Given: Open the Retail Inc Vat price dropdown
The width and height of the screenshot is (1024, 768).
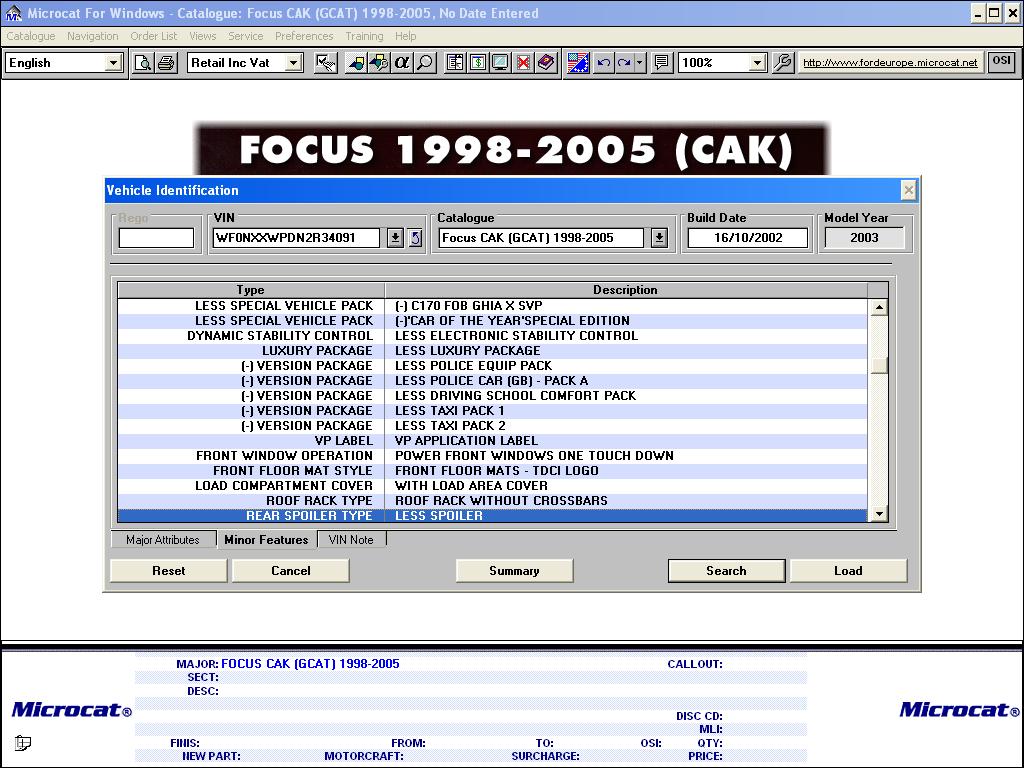Looking at the screenshot, I should pyautogui.click(x=293, y=63).
